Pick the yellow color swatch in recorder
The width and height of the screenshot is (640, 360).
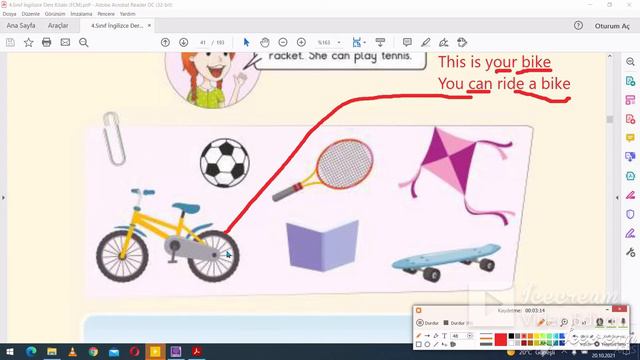(x=537, y=336)
